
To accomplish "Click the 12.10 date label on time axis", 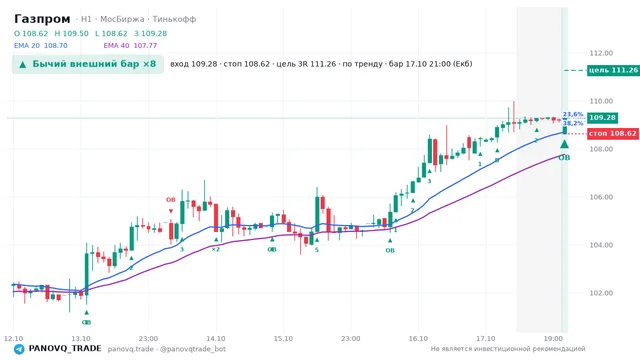I will 13,338.
